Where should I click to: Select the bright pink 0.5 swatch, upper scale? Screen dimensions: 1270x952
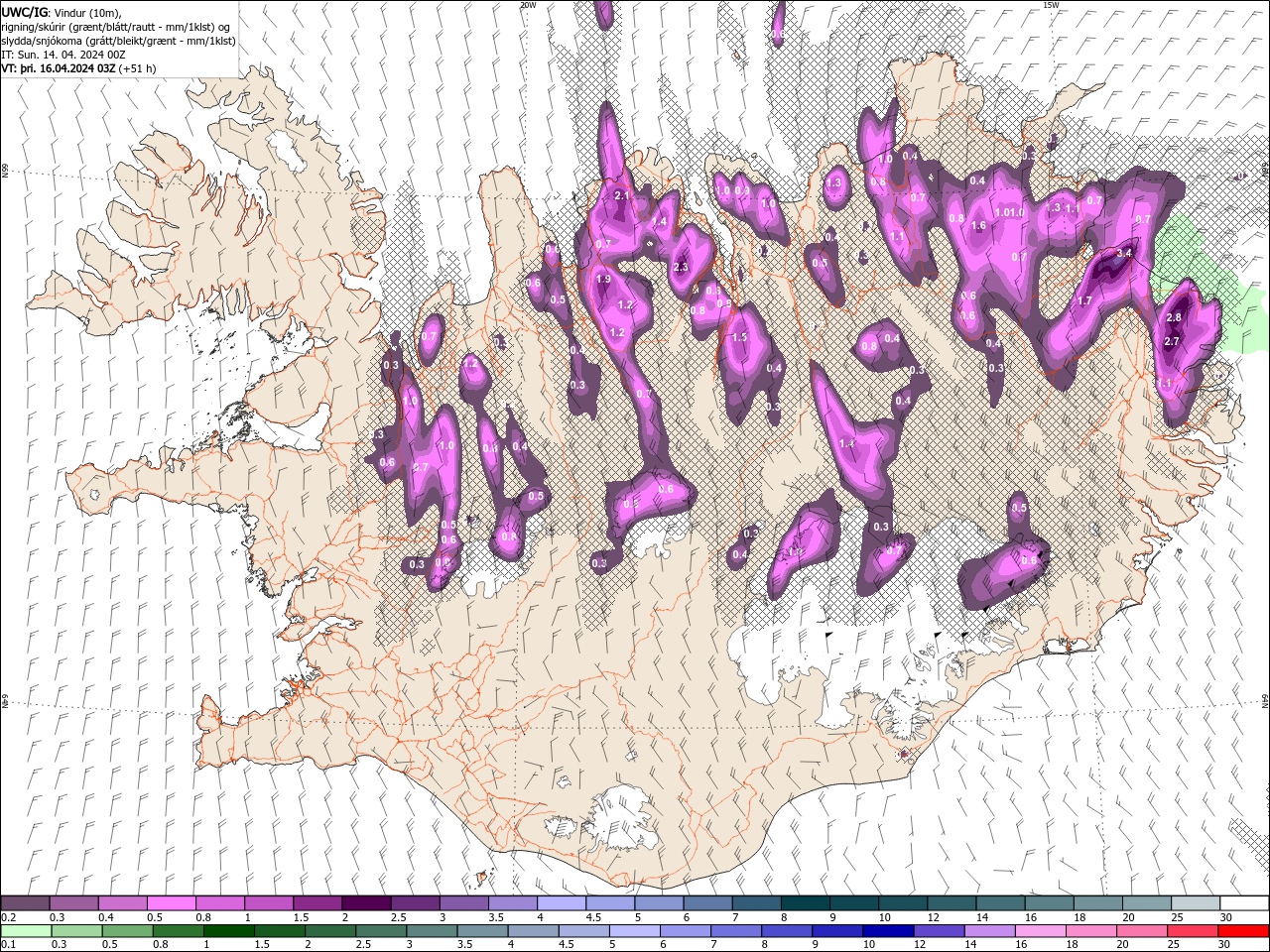coord(171,903)
